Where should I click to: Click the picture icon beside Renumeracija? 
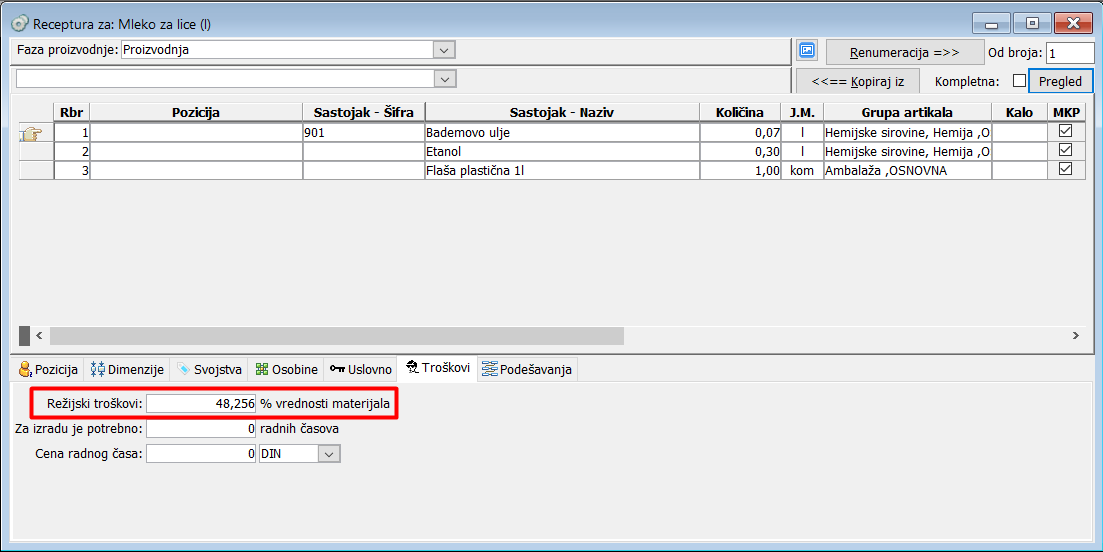point(807,51)
